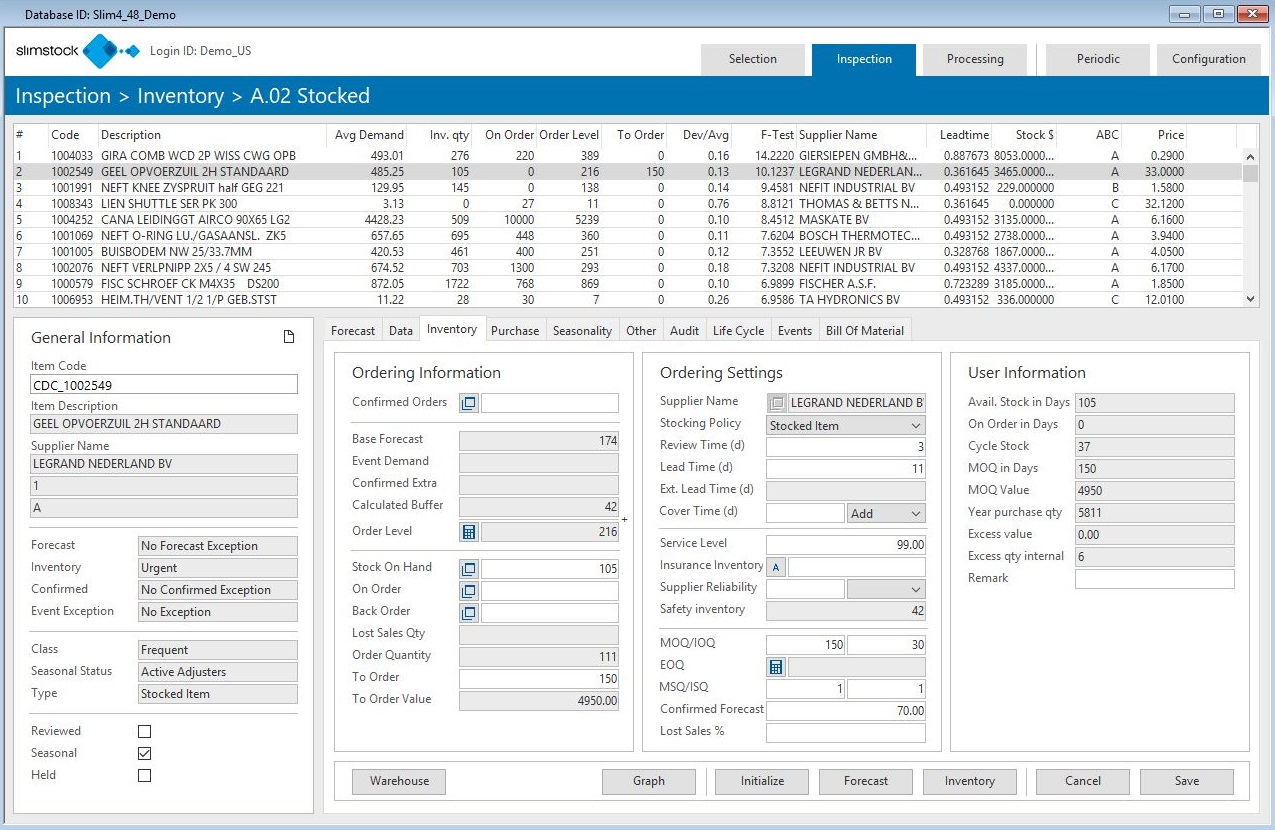Click the Save button
This screenshot has height=830, width=1275.
point(1186,781)
